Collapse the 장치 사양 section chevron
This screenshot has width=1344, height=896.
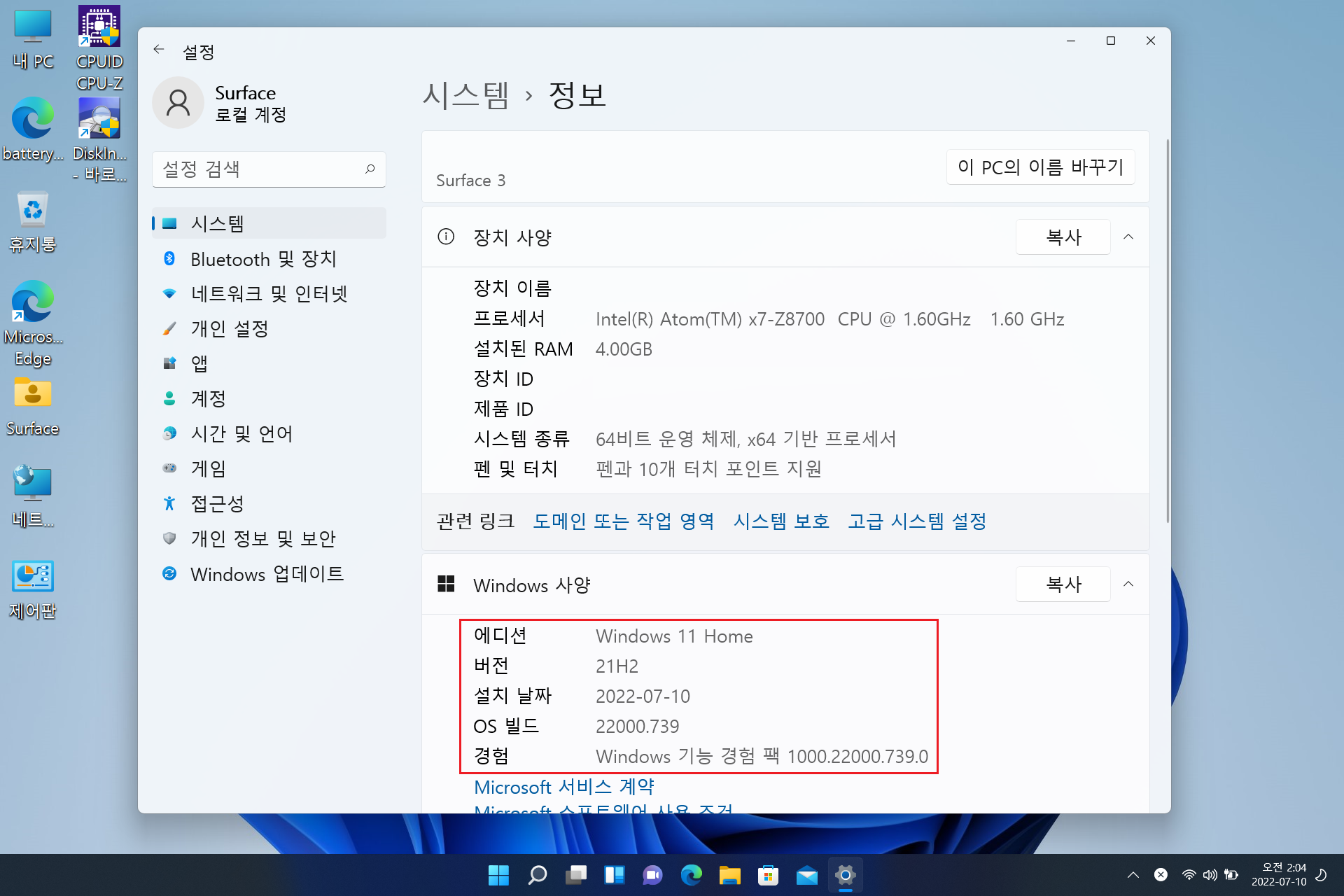pos(1128,237)
